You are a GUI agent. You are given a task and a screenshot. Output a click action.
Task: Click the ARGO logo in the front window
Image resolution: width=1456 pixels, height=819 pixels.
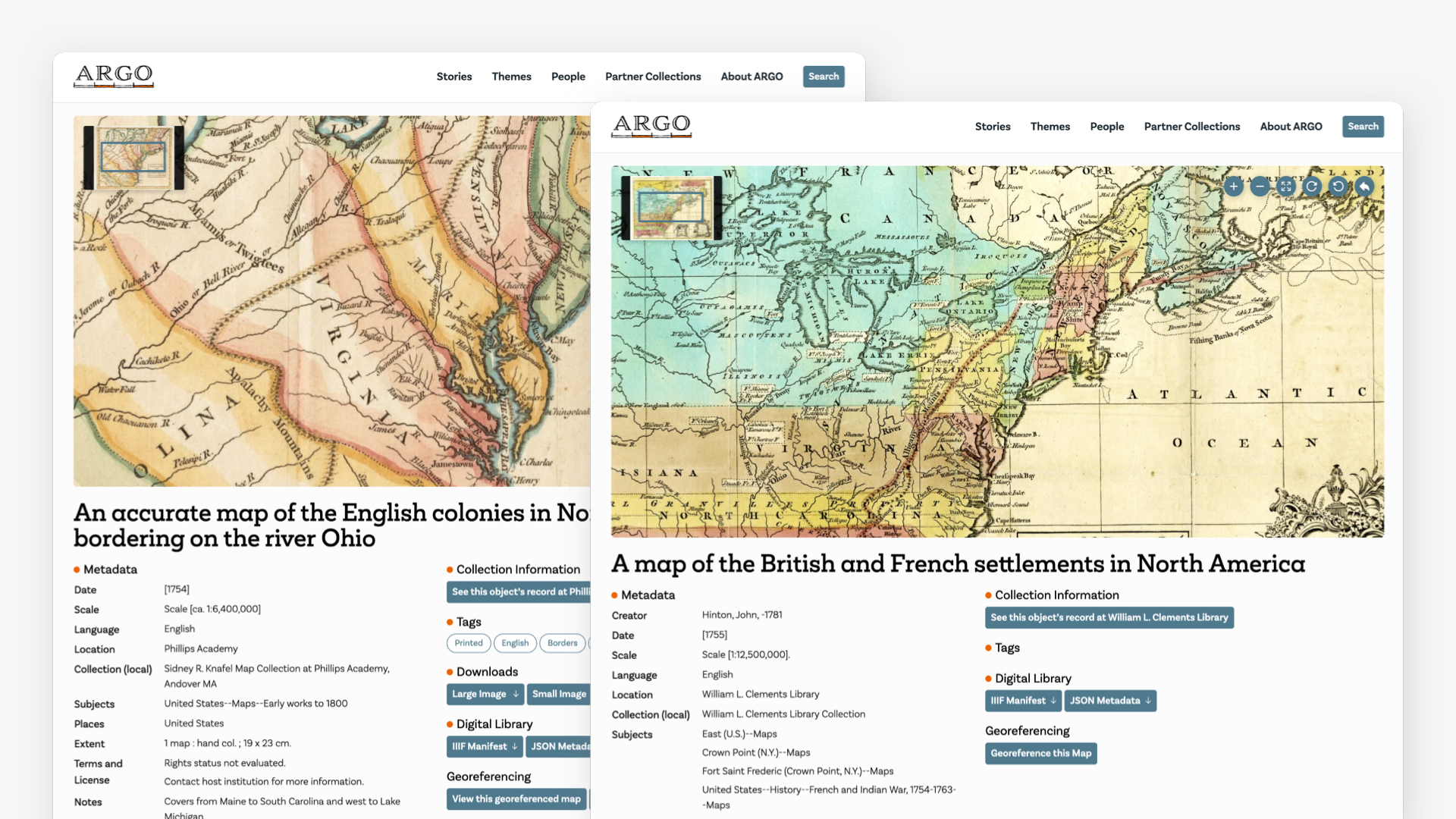[651, 126]
